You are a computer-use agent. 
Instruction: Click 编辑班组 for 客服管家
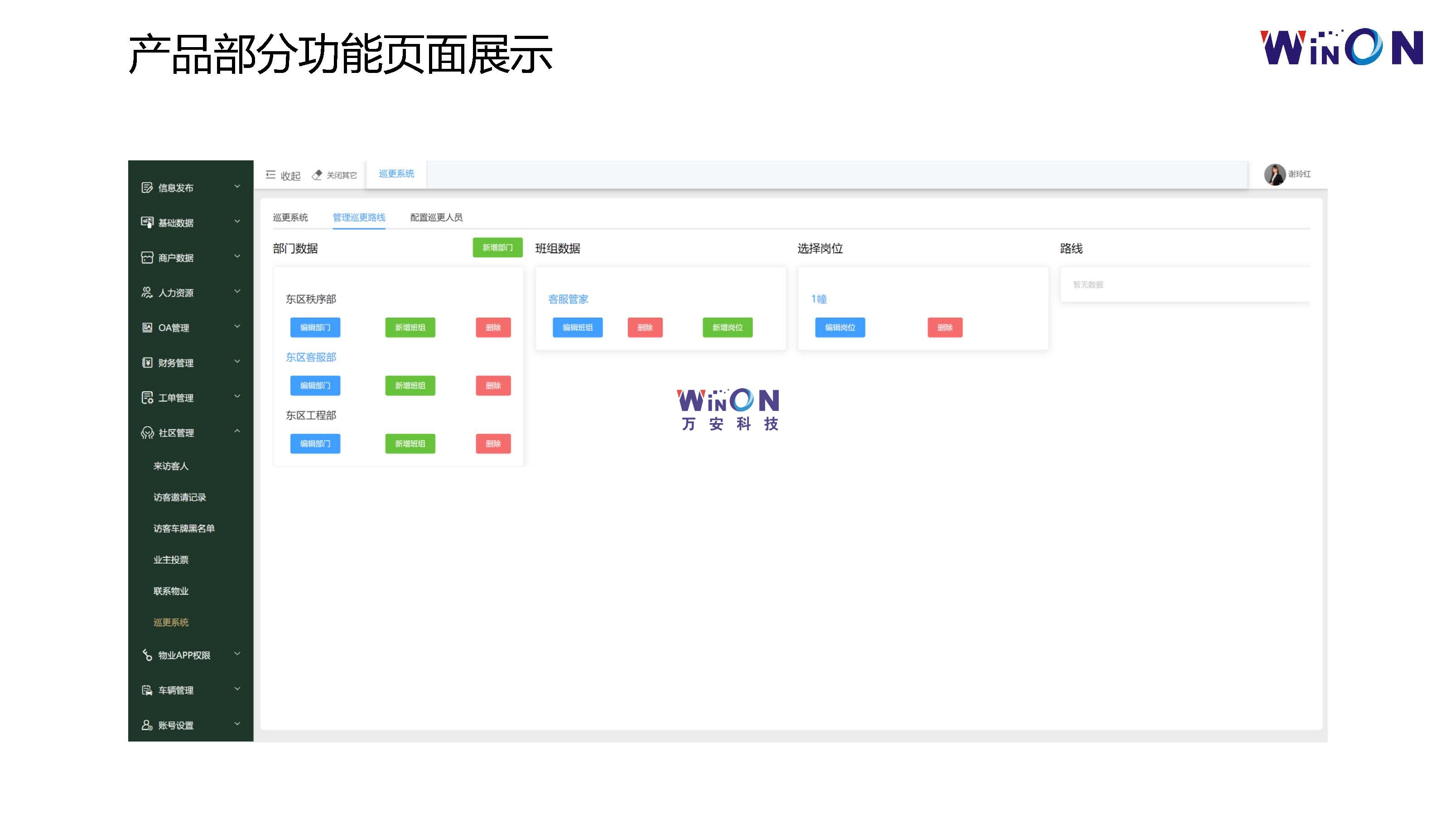(578, 328)
